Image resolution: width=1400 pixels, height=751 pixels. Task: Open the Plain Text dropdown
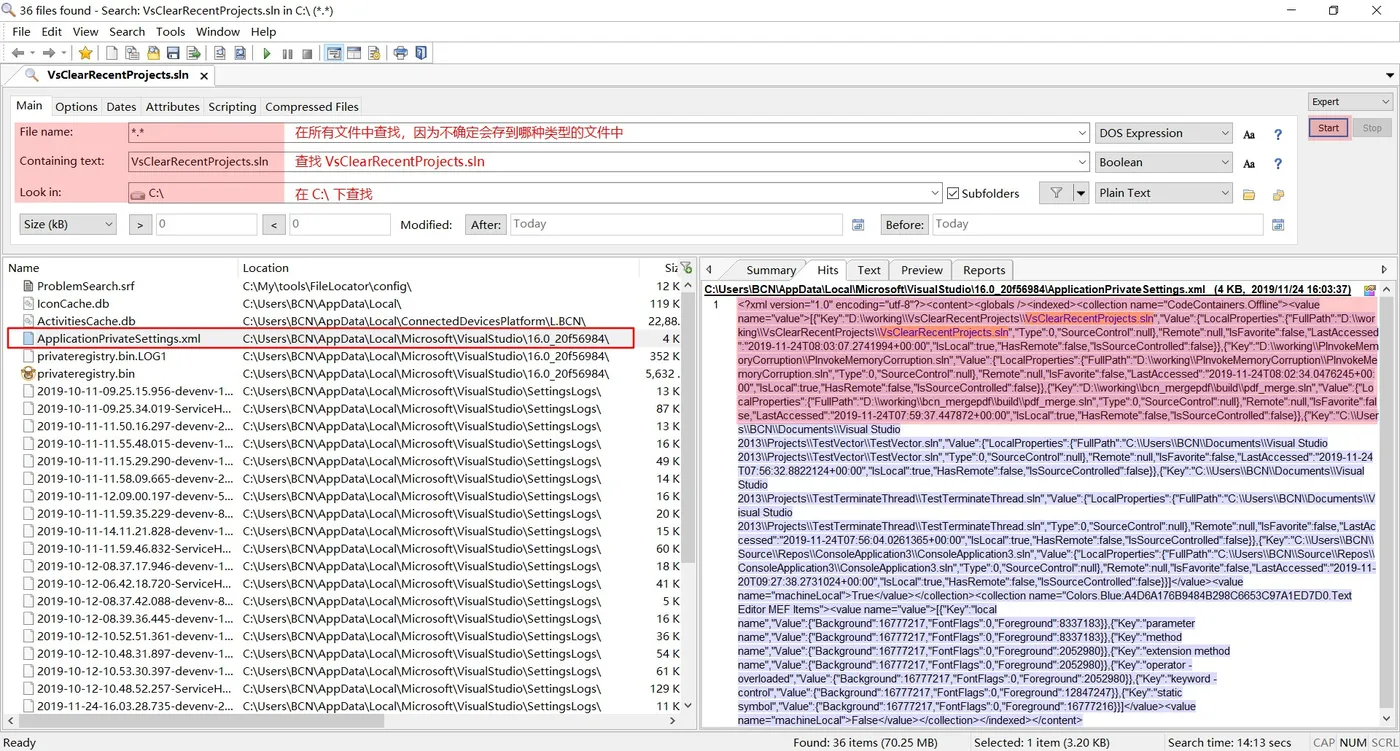(x=1164, y=193)
